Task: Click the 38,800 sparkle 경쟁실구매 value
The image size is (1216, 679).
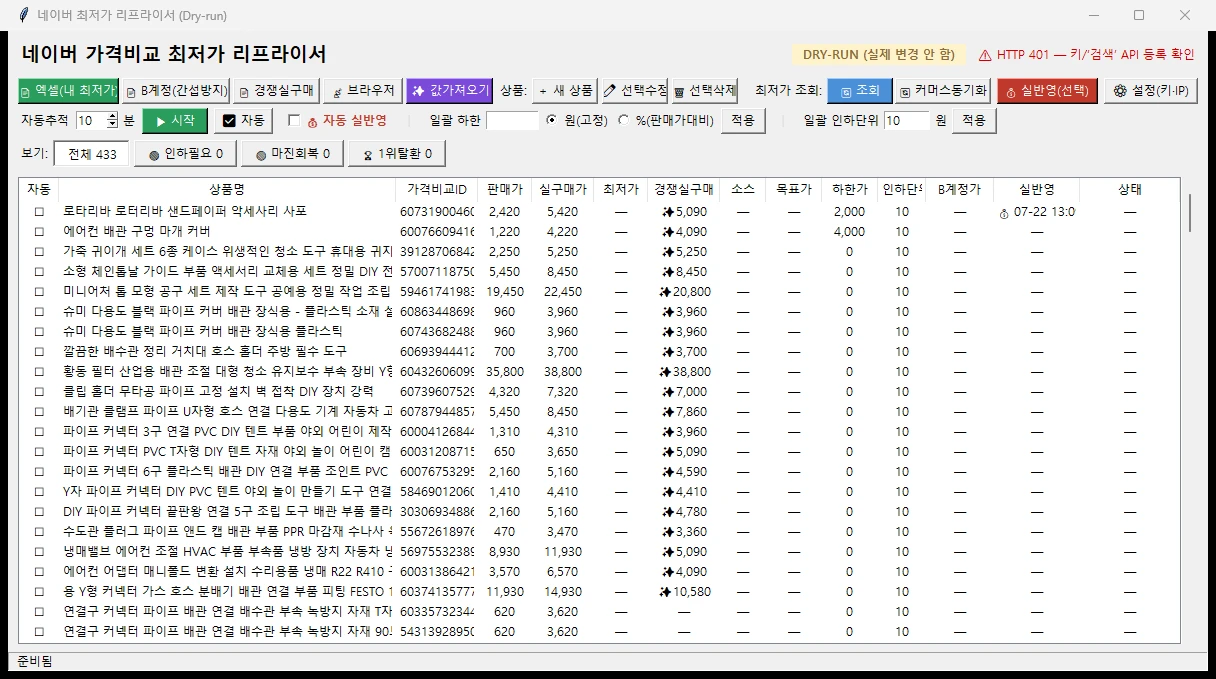Action: click(685, 372)
